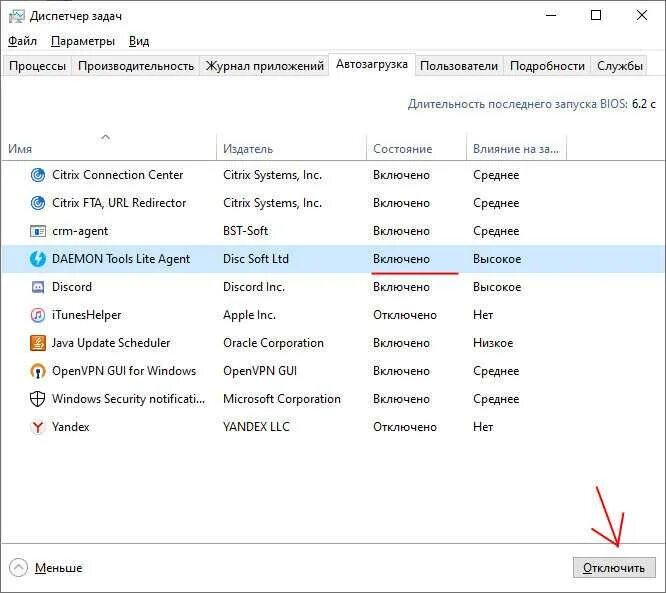Switch to the Пользователи tab
The width and height of the screenshot is (666, 593).
pos(459,66)
